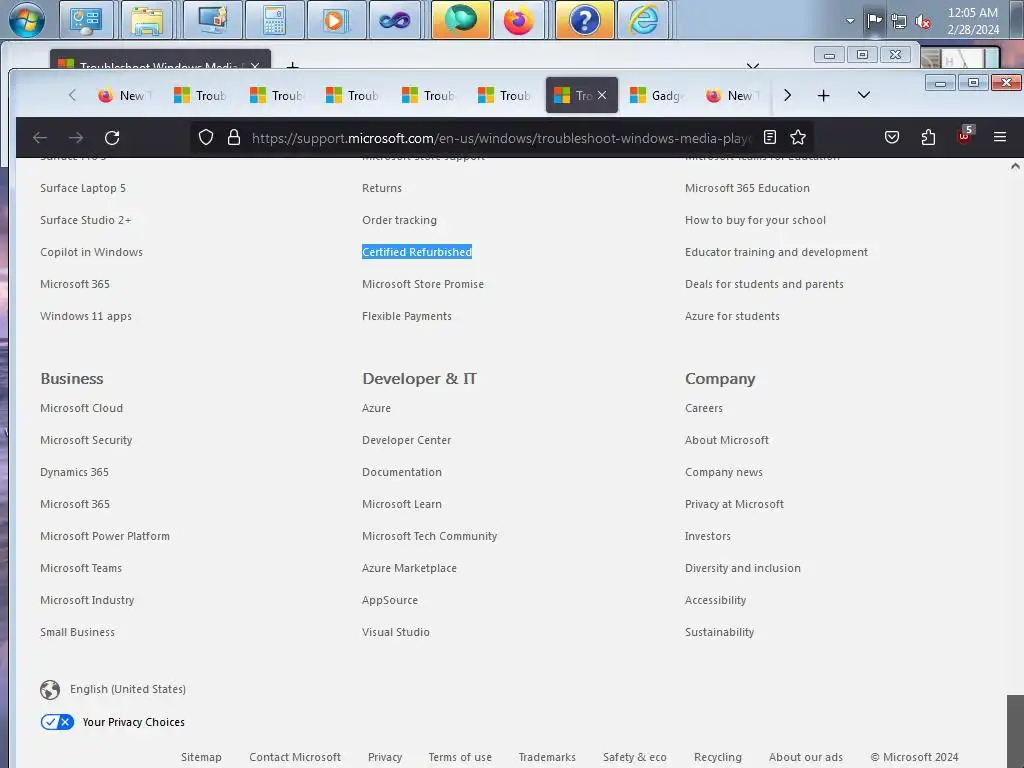Open the uBlock Origin extension icon

[965, 136]
